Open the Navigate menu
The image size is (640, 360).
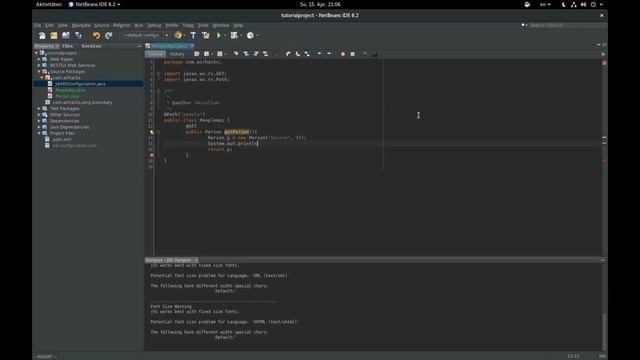pyautogui.click(x=81, y=25)
